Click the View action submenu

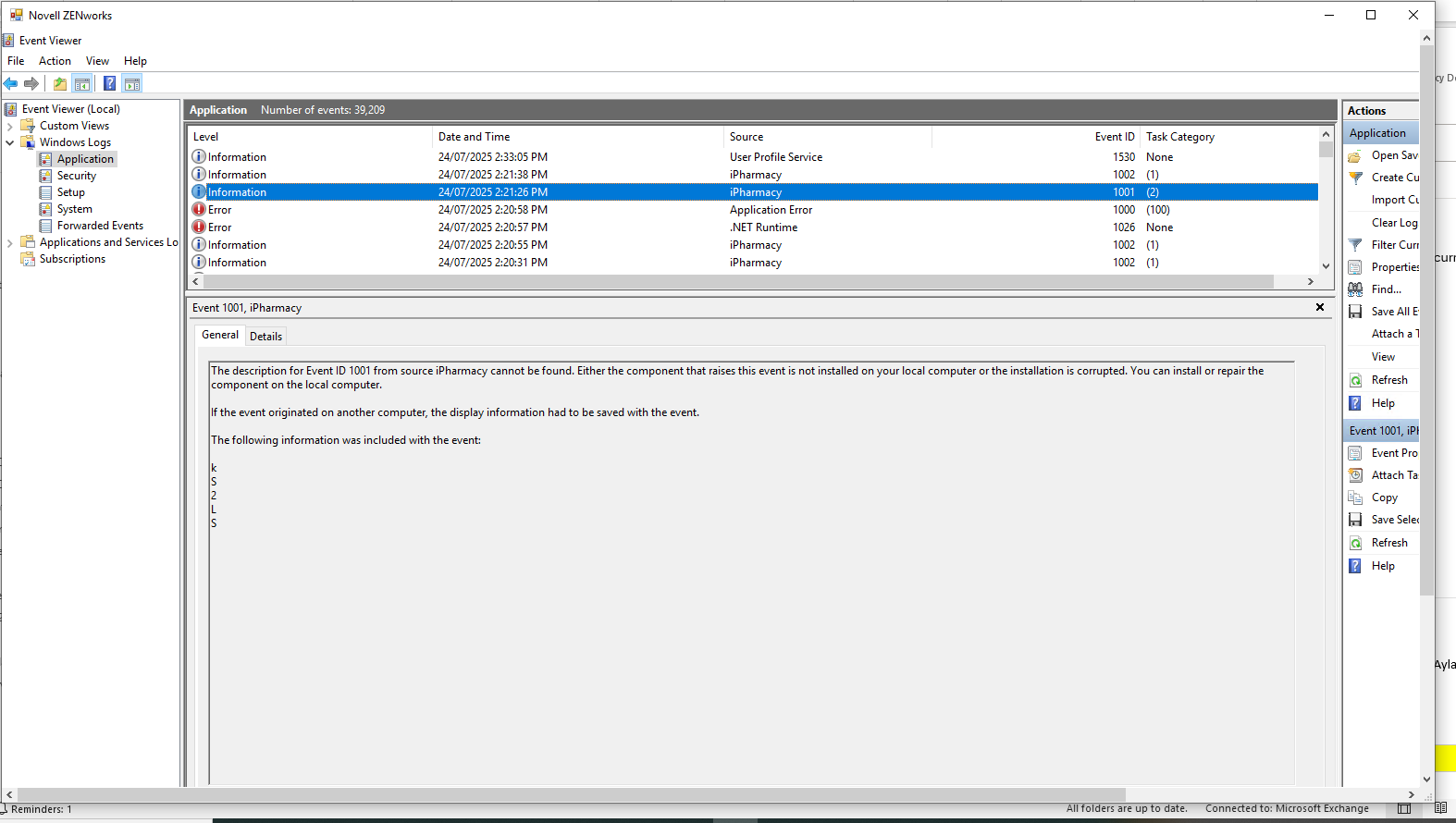click(x=1383, y=357)
